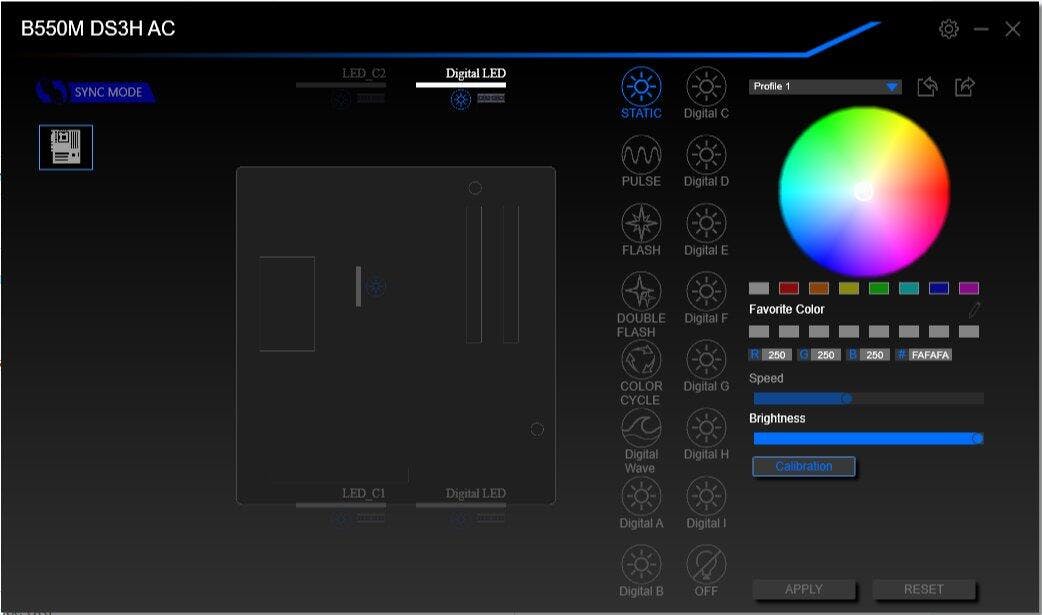Reset settings with the RESET button
Image resolution: width=1042 pixels, height=615 pixels.
pyautogui.click(x=923, y=589)
